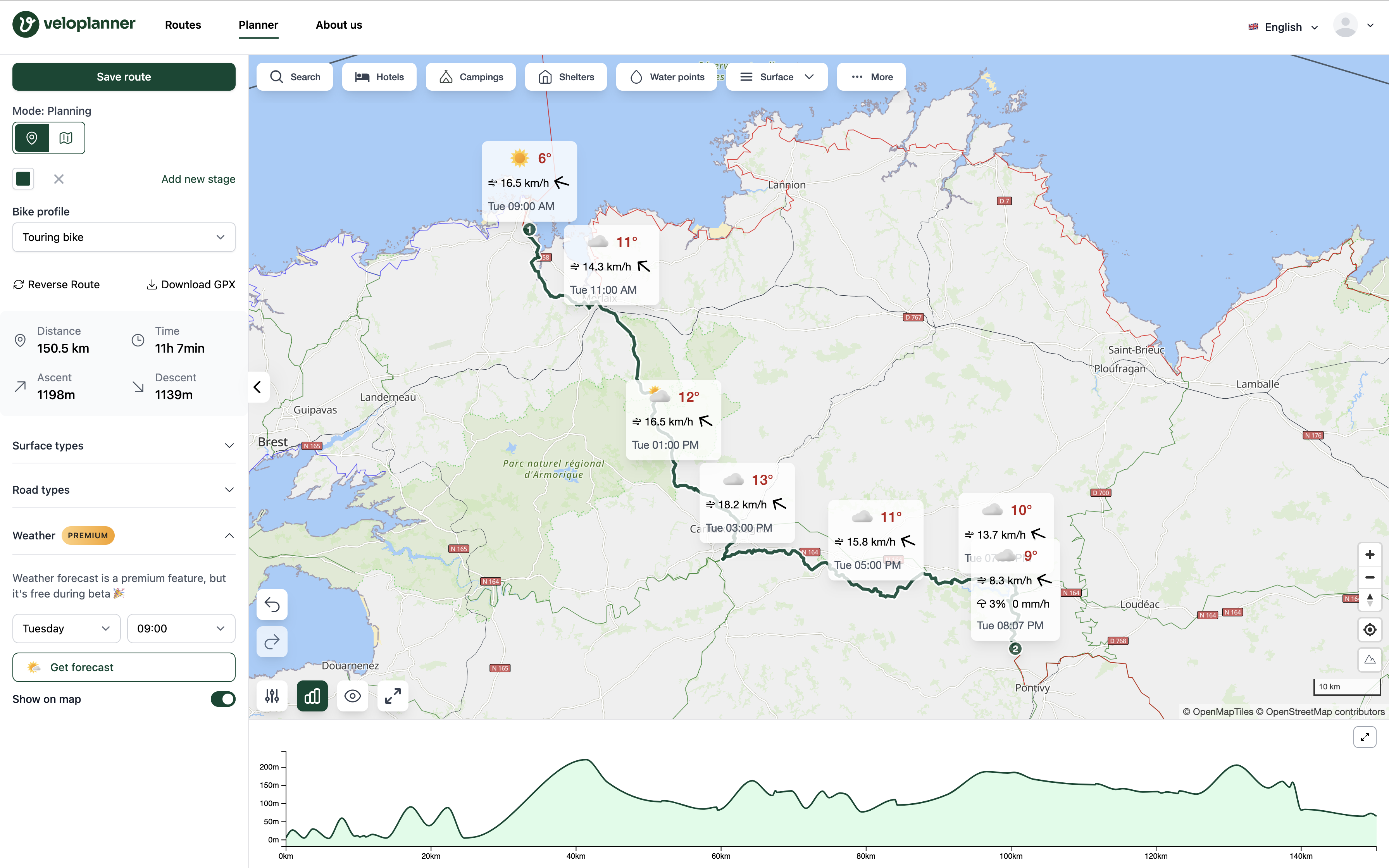Click the Descent 1139m value
Screen dimensions: 1389x868
coord(174,395)
